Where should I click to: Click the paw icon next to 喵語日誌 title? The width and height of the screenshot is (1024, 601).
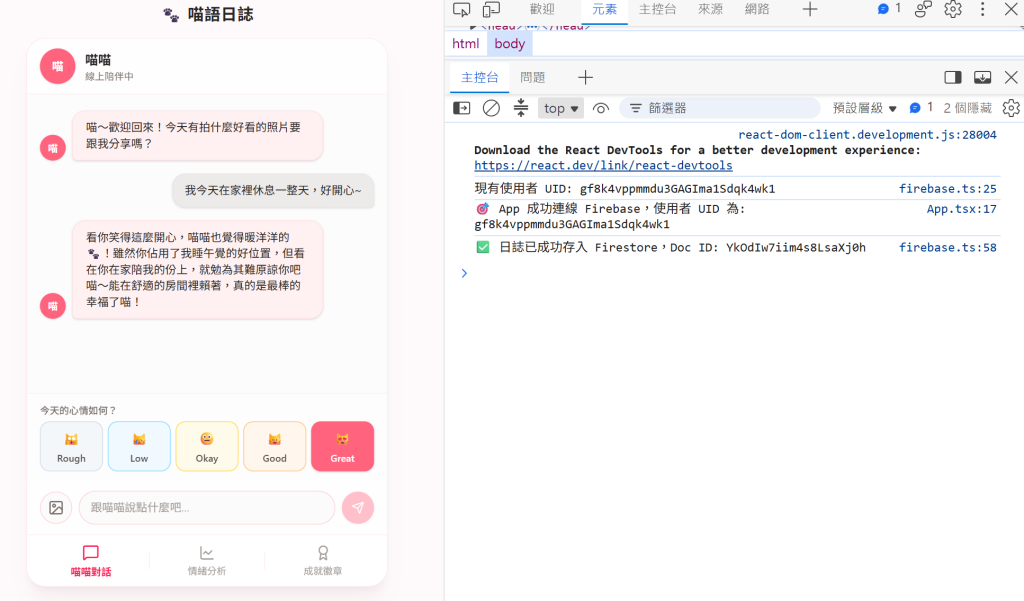(171, 14)
